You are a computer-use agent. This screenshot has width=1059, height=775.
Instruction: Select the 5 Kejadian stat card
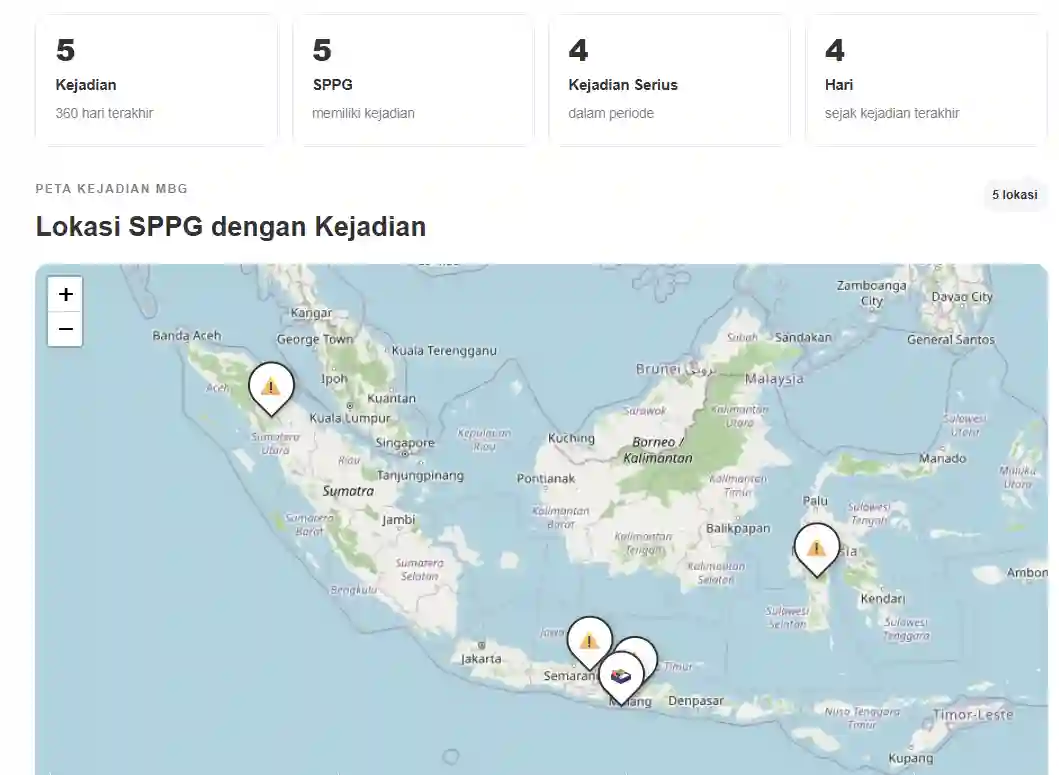click(156, 80)
